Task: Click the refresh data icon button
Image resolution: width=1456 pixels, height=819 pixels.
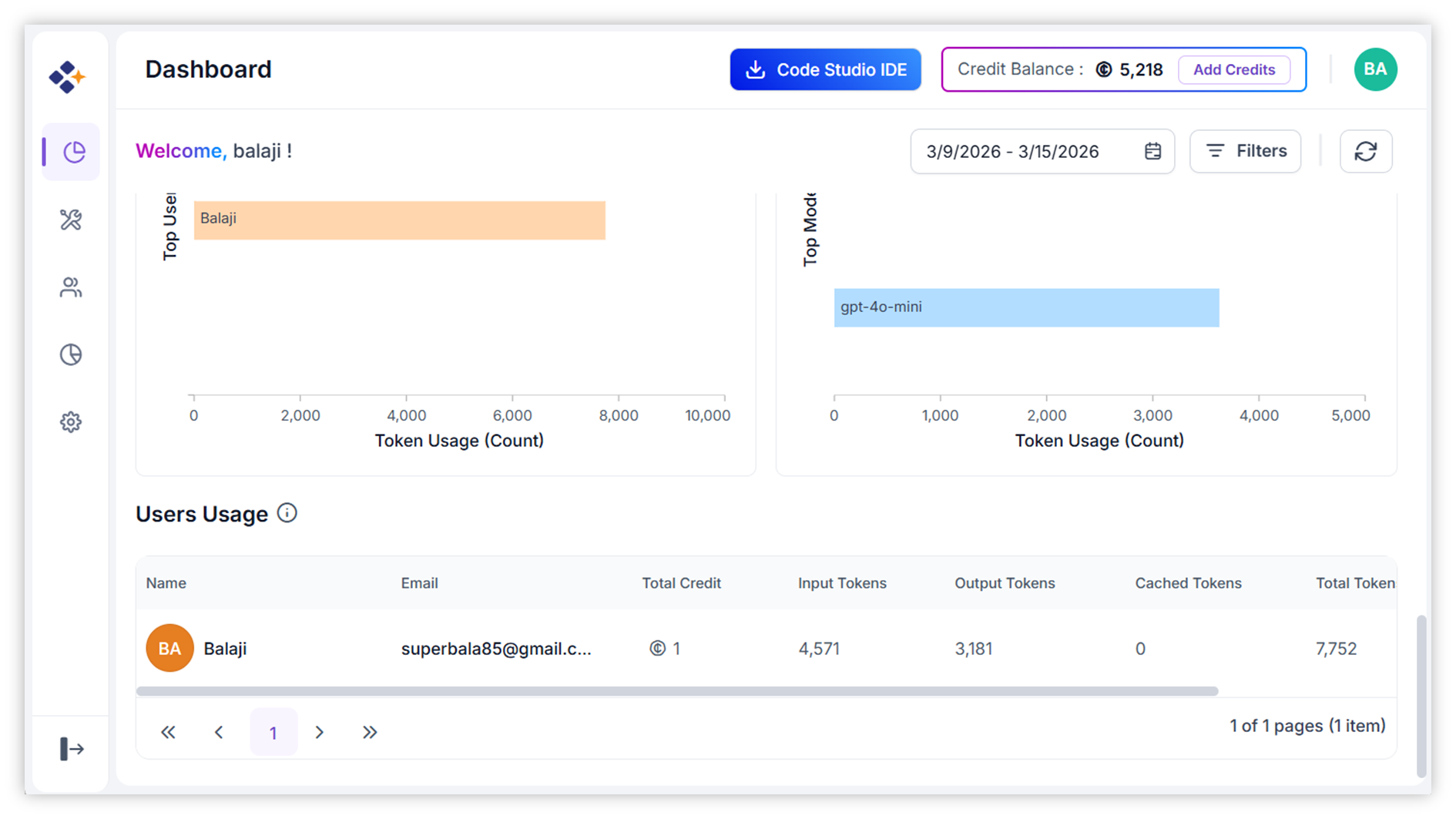Action: click(1365, 152)
